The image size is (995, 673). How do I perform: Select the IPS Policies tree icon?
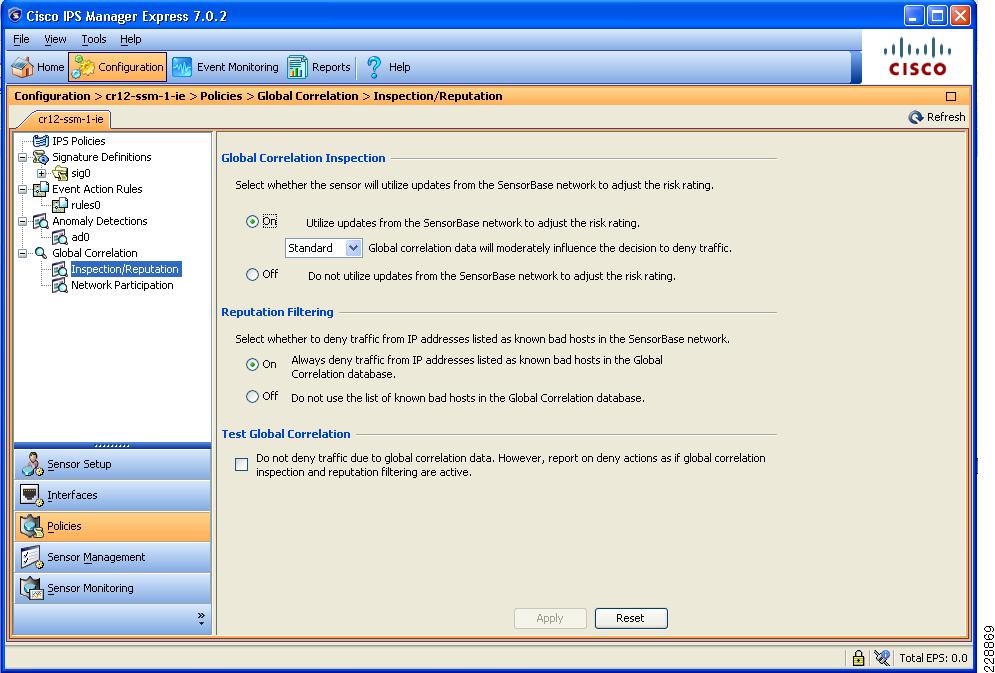(41, 141)
